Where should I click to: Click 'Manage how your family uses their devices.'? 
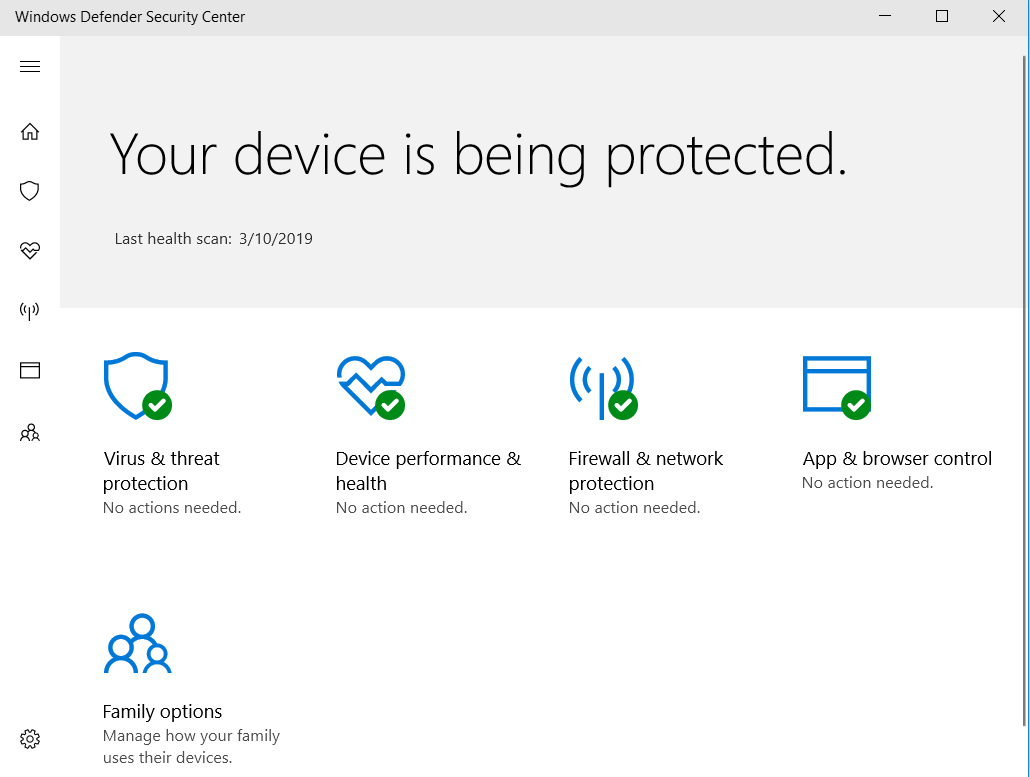[191, 747]
